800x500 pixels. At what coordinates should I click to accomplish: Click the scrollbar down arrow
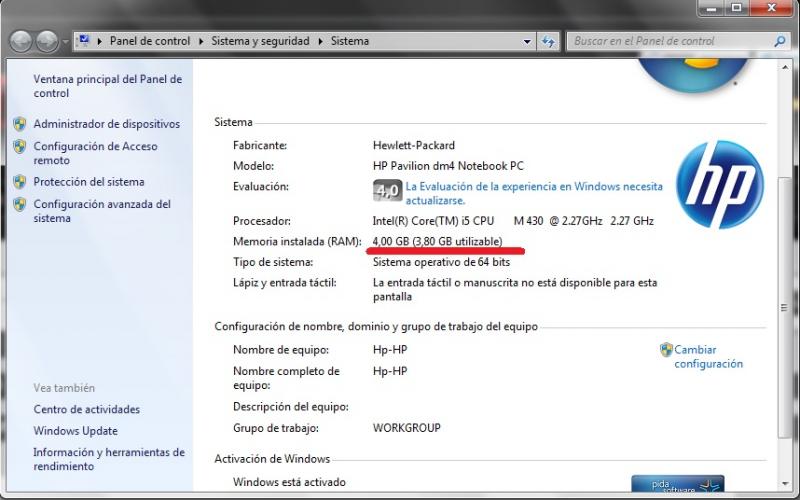point(784,483)
